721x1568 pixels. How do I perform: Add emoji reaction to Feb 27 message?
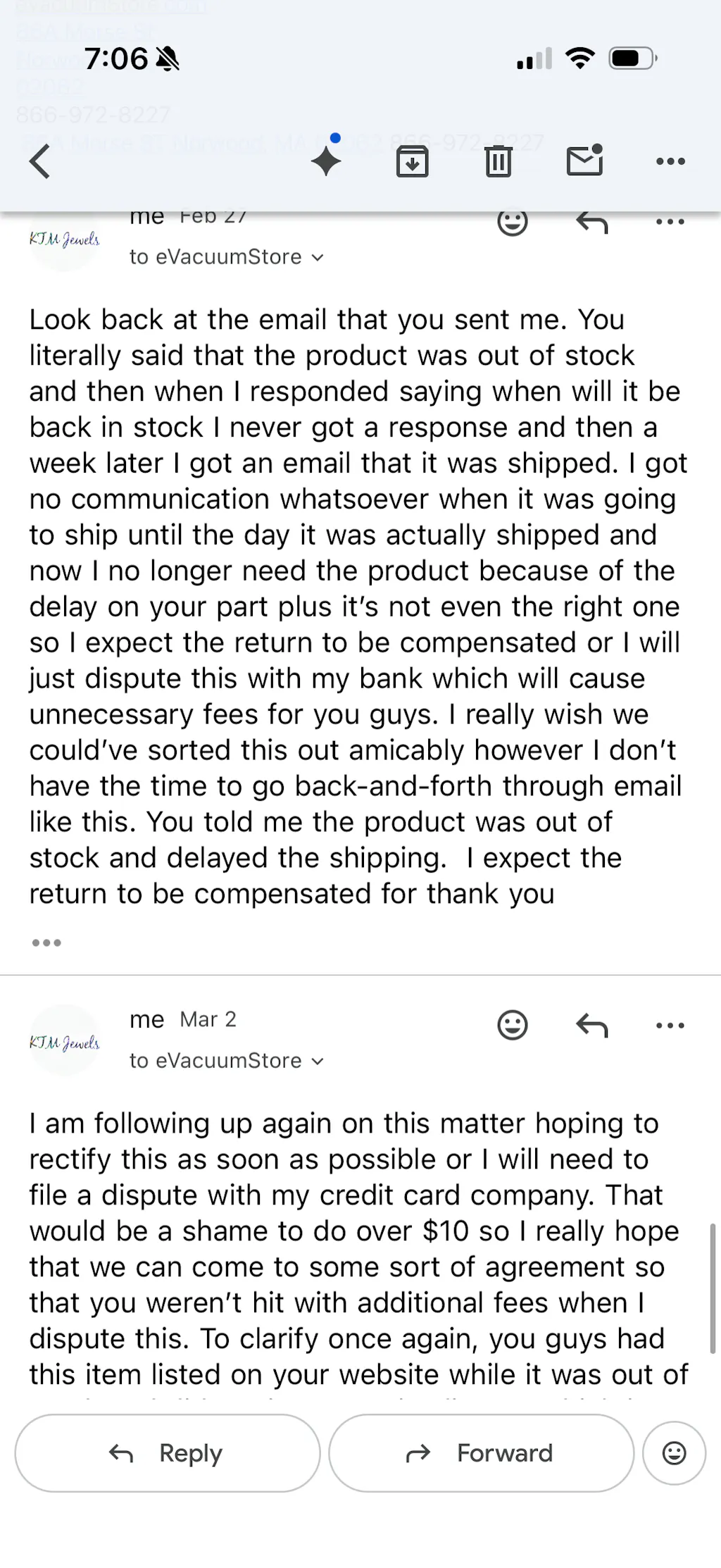pos(512,223)
